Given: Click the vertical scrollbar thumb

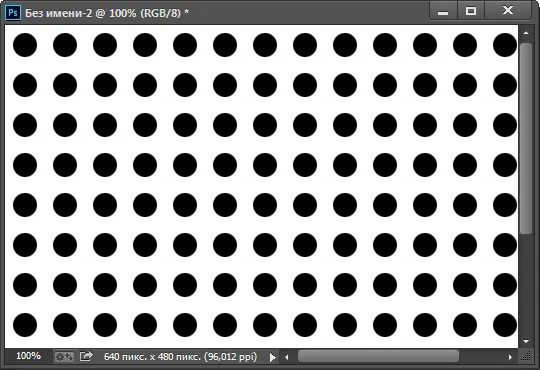Looking at the screenshot, I should pyautogui.click(x=526, y=138).
